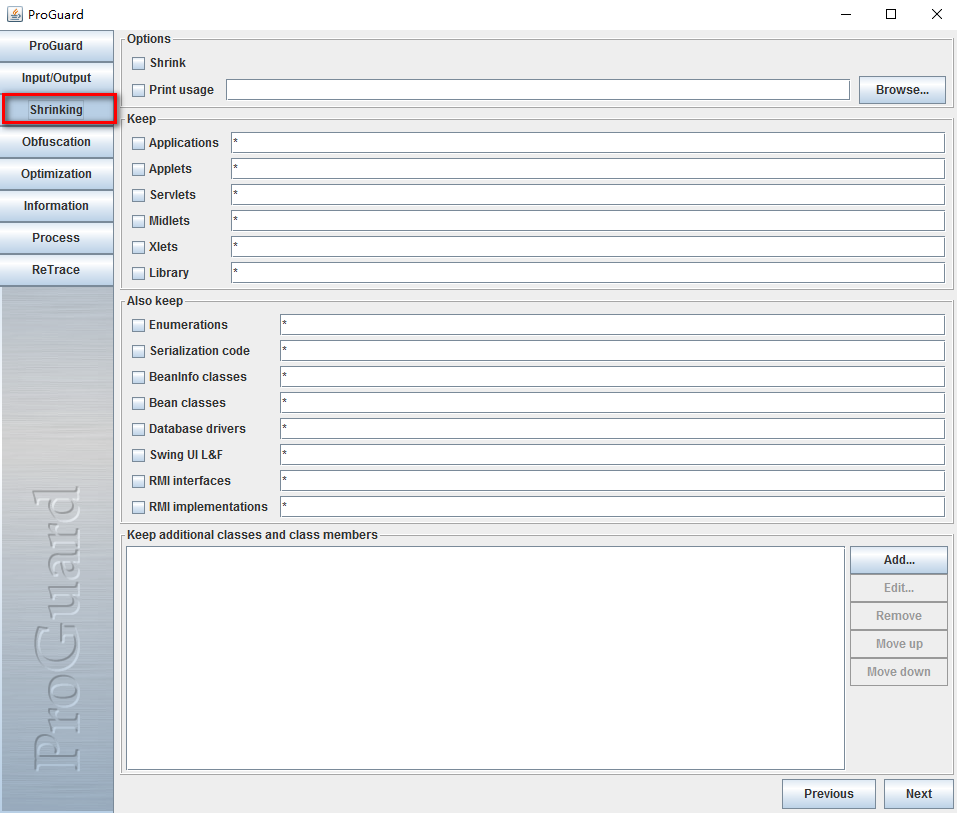Switch to the Input/Output tab
The height and width of the screenshot is (813, 957).
coord(56,78)
